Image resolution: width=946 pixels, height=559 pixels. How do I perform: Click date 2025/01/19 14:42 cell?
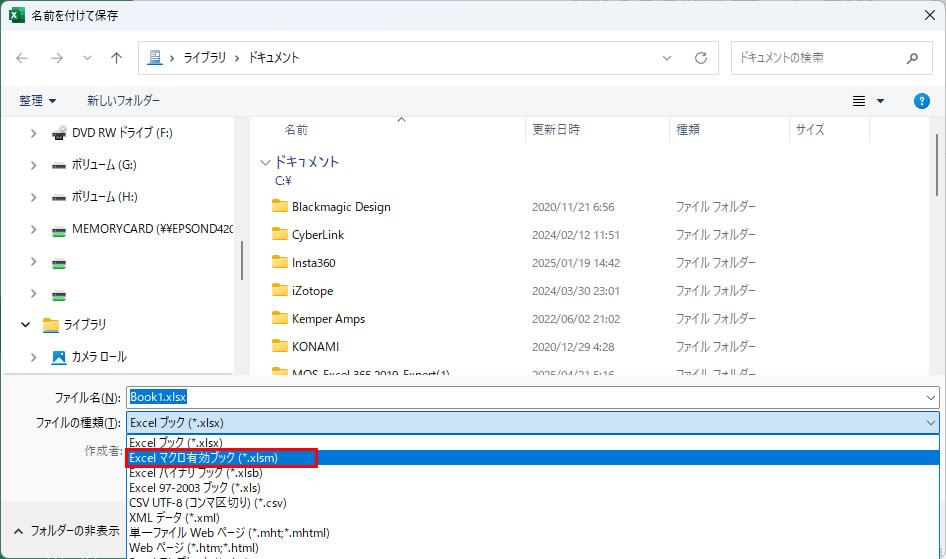(x=576, y=263)
